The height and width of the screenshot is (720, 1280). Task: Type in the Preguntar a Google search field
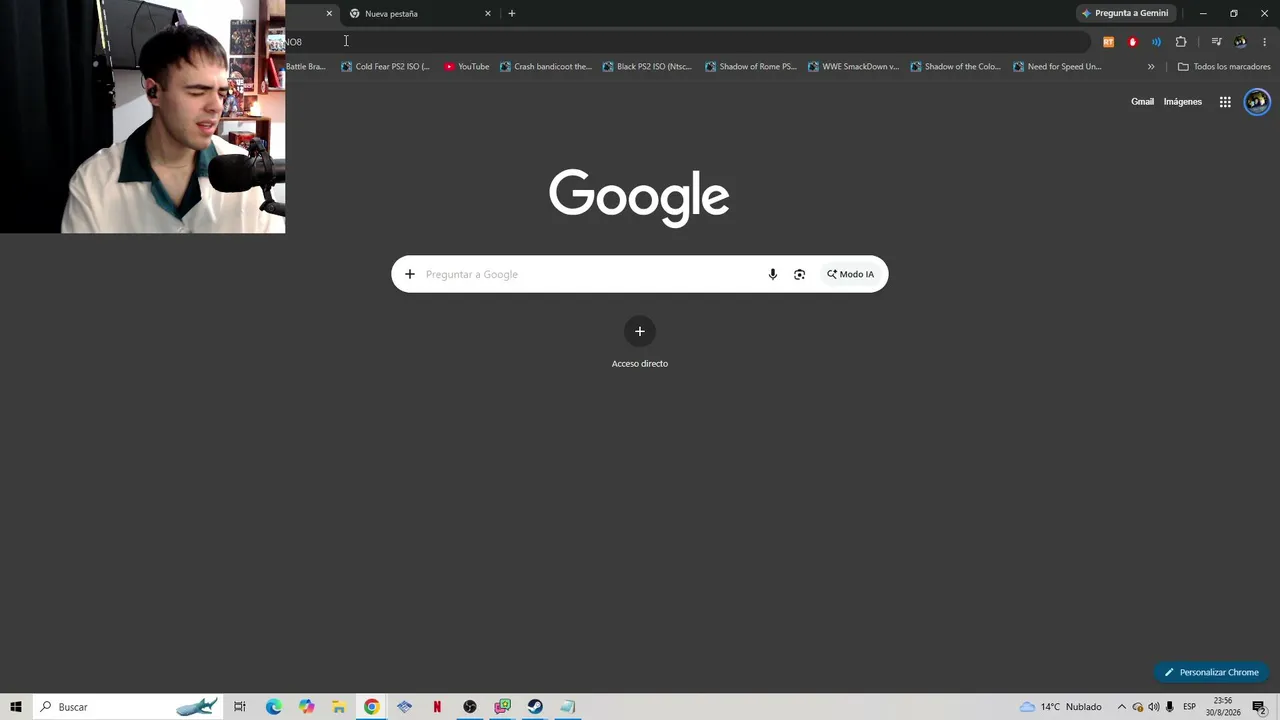coord(590,274)
